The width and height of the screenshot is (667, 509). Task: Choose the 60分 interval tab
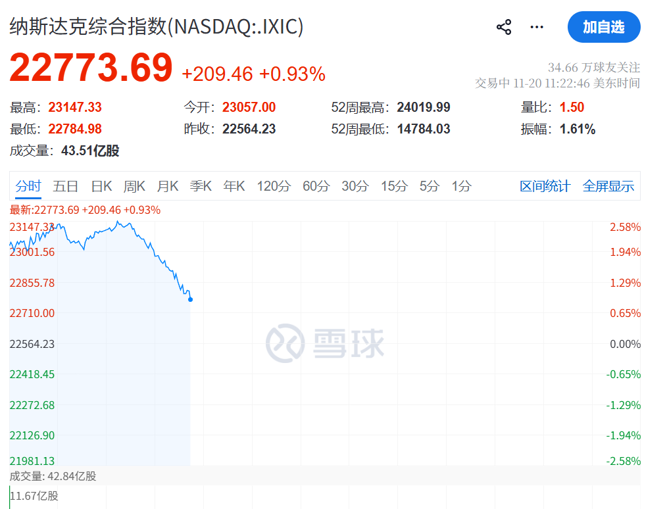(315, 186)
